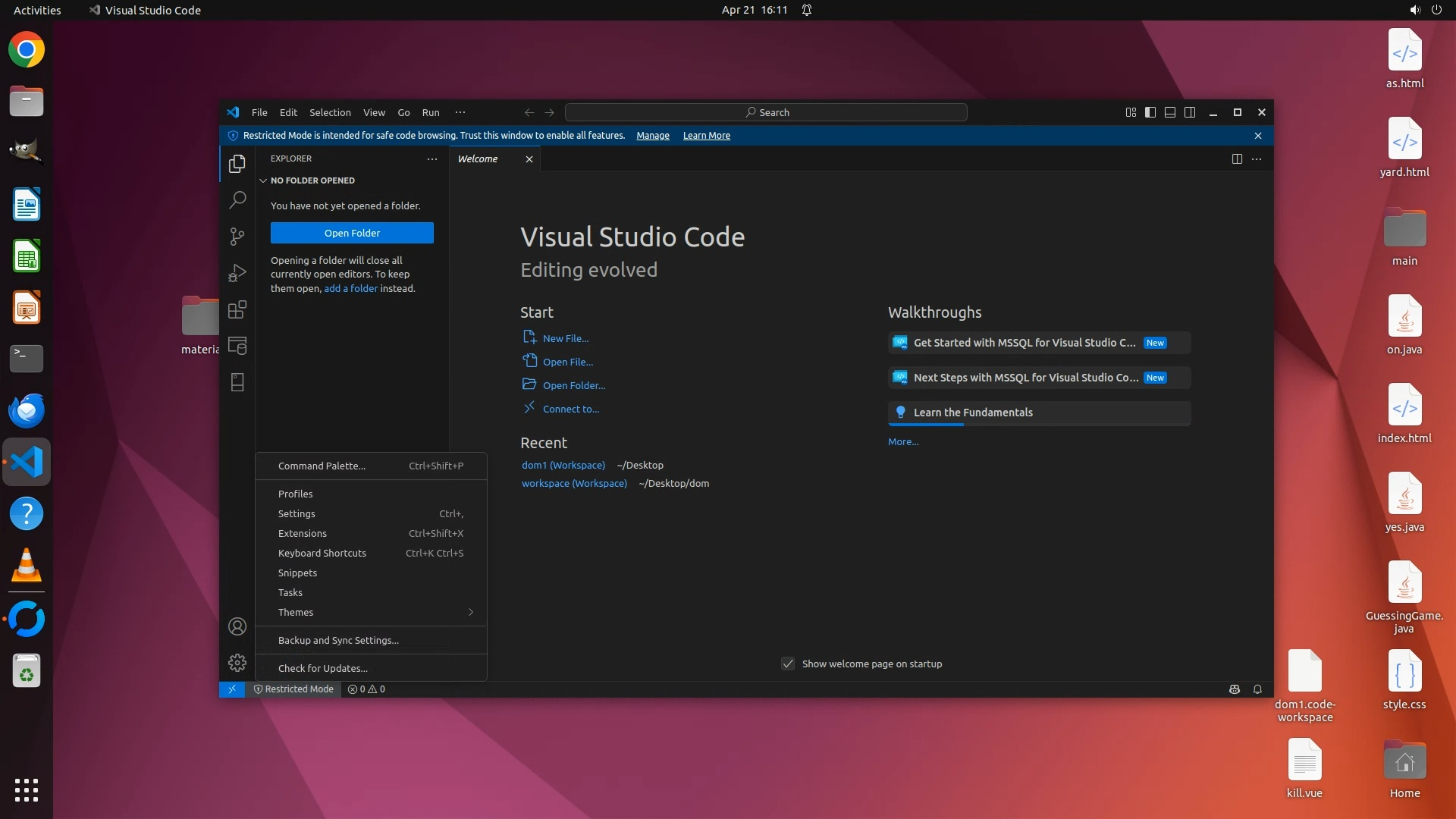Viewport: 1456px width, 819px height.
Task: Click the Accounts icon in activity bar
Action: pyautogui.click(x=237, y=626)
